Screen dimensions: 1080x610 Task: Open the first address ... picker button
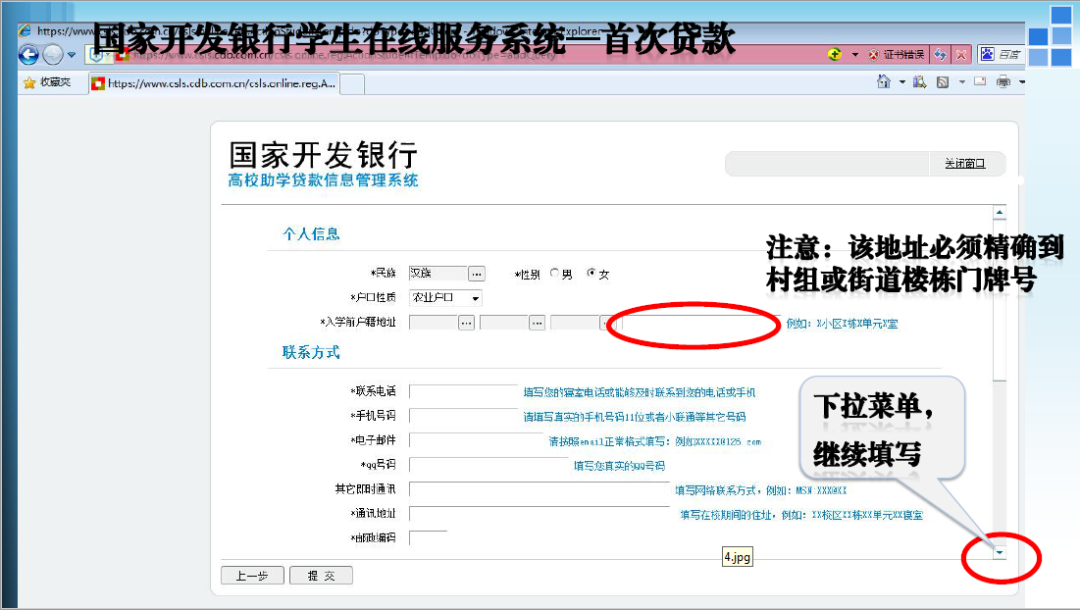click(466, 323)
